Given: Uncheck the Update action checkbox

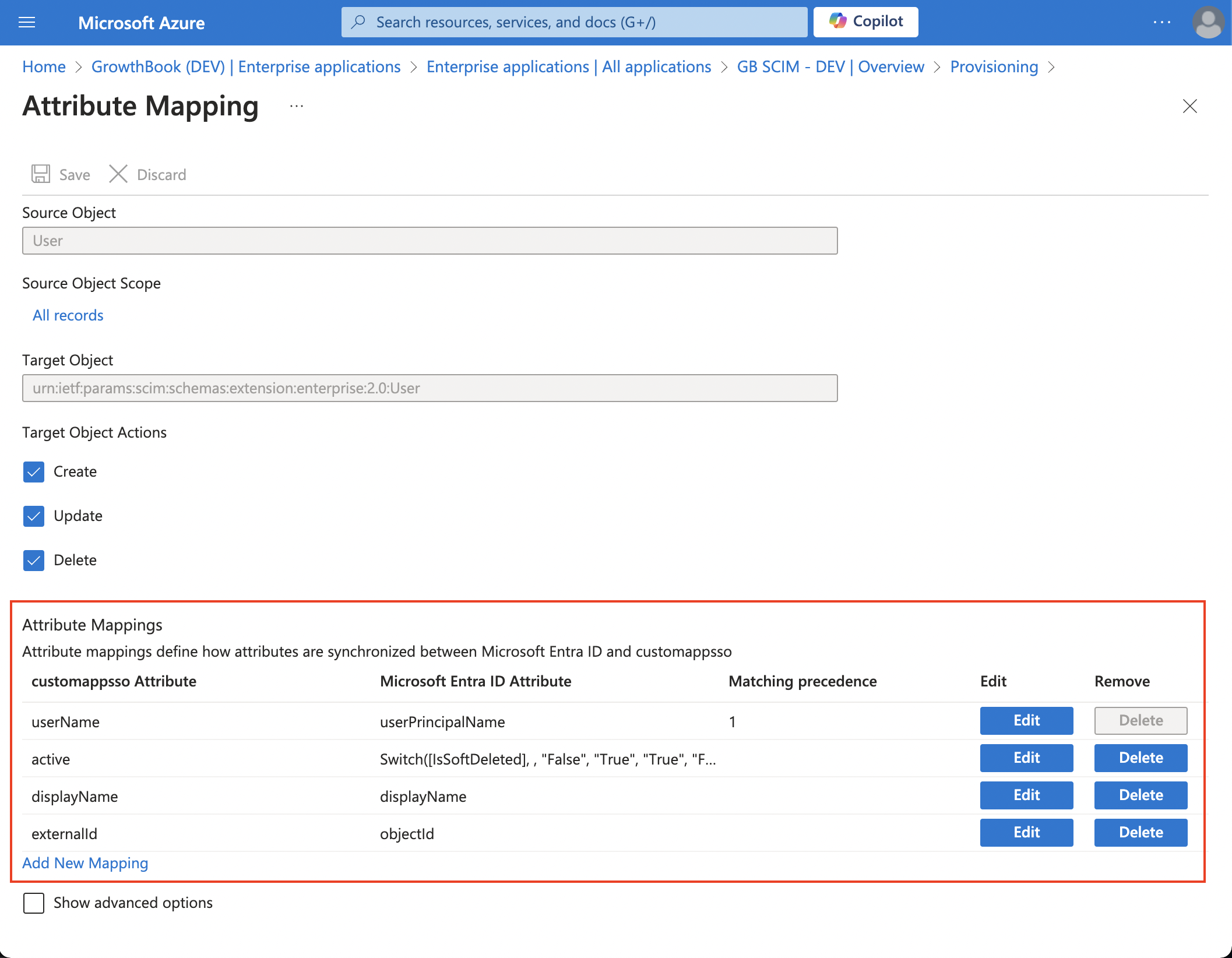Looking at the screenshot, I should click(34, 516).
